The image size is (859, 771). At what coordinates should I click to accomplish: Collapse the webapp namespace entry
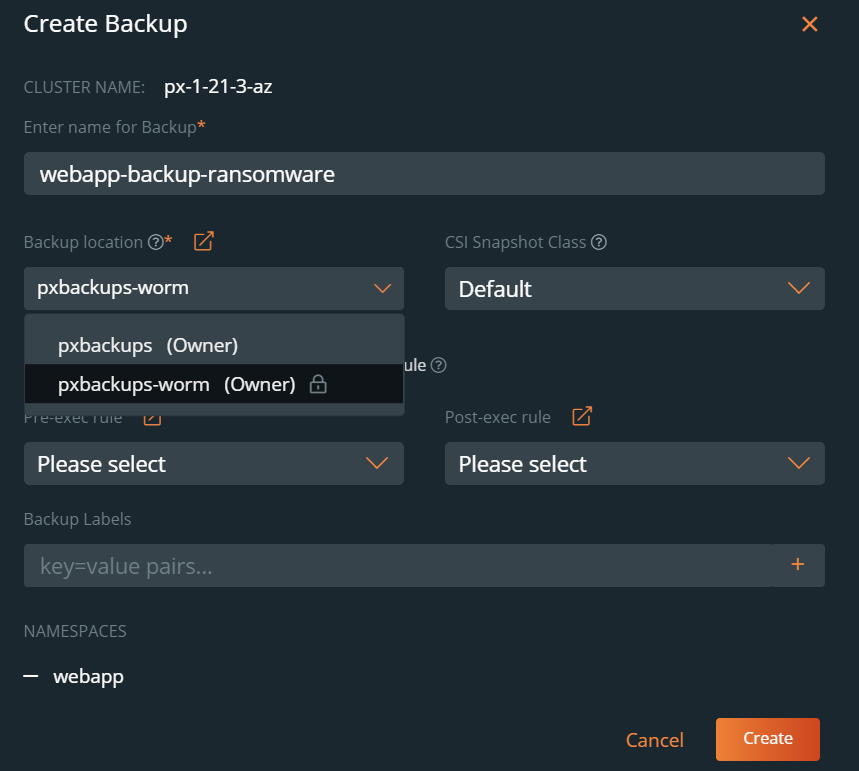(x=33, y=677)
